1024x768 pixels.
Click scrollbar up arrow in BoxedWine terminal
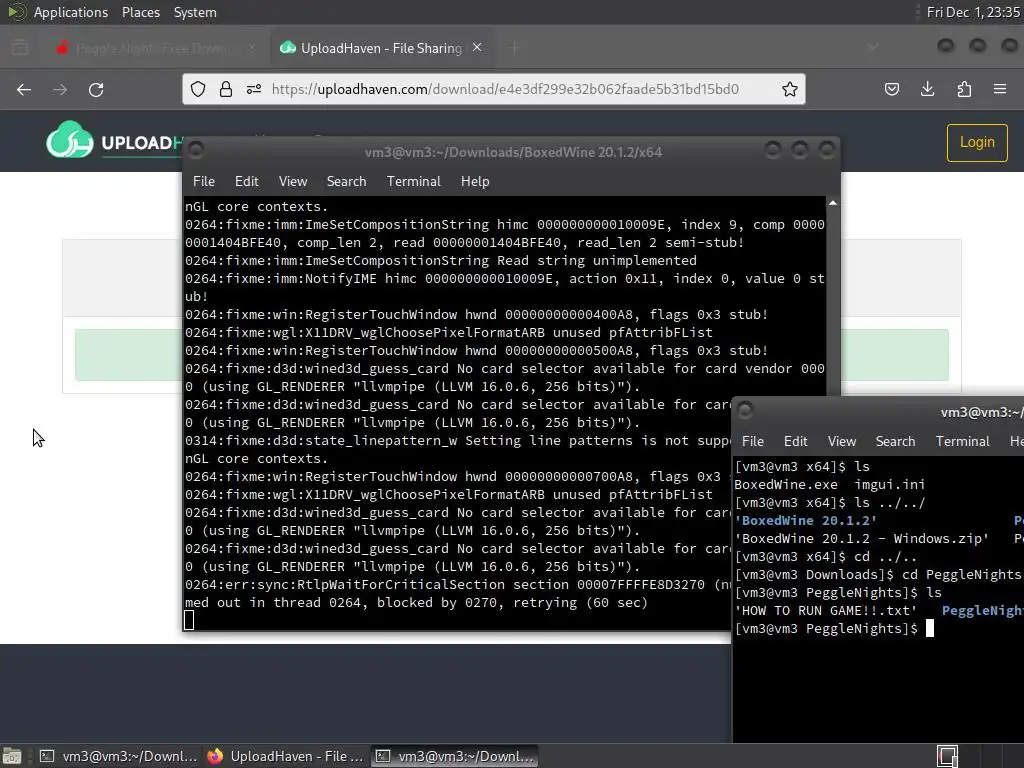pyautogui.click(x=833, y=203)
